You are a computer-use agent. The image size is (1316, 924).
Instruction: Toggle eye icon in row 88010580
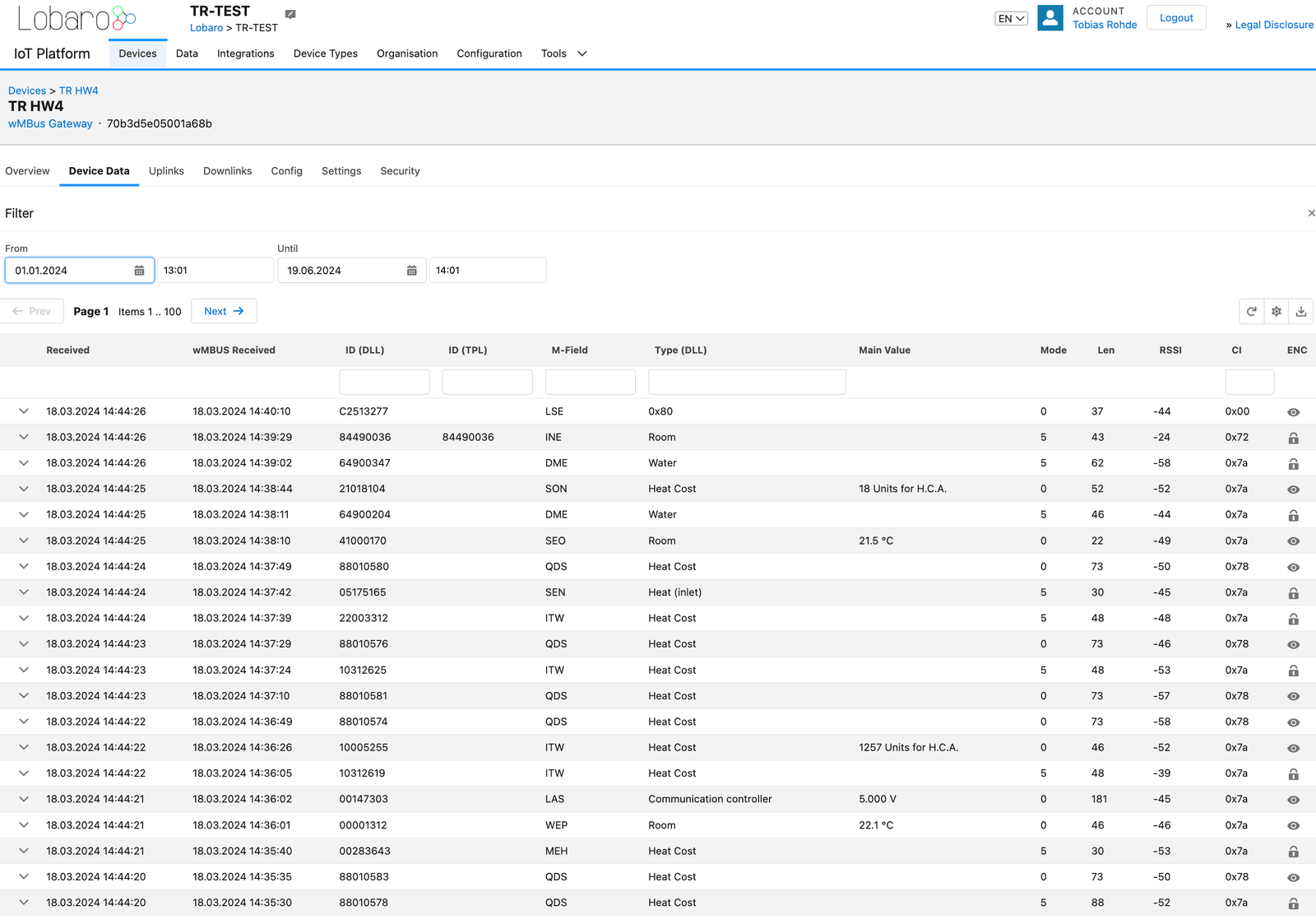[x=1293, y=568]
